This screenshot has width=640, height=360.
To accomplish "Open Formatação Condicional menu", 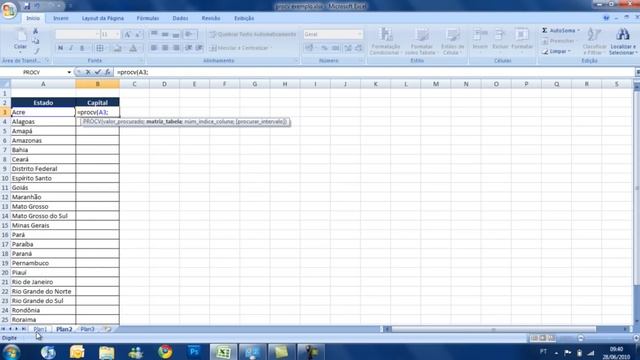I will pyautogui.click(x=385, y=41).
